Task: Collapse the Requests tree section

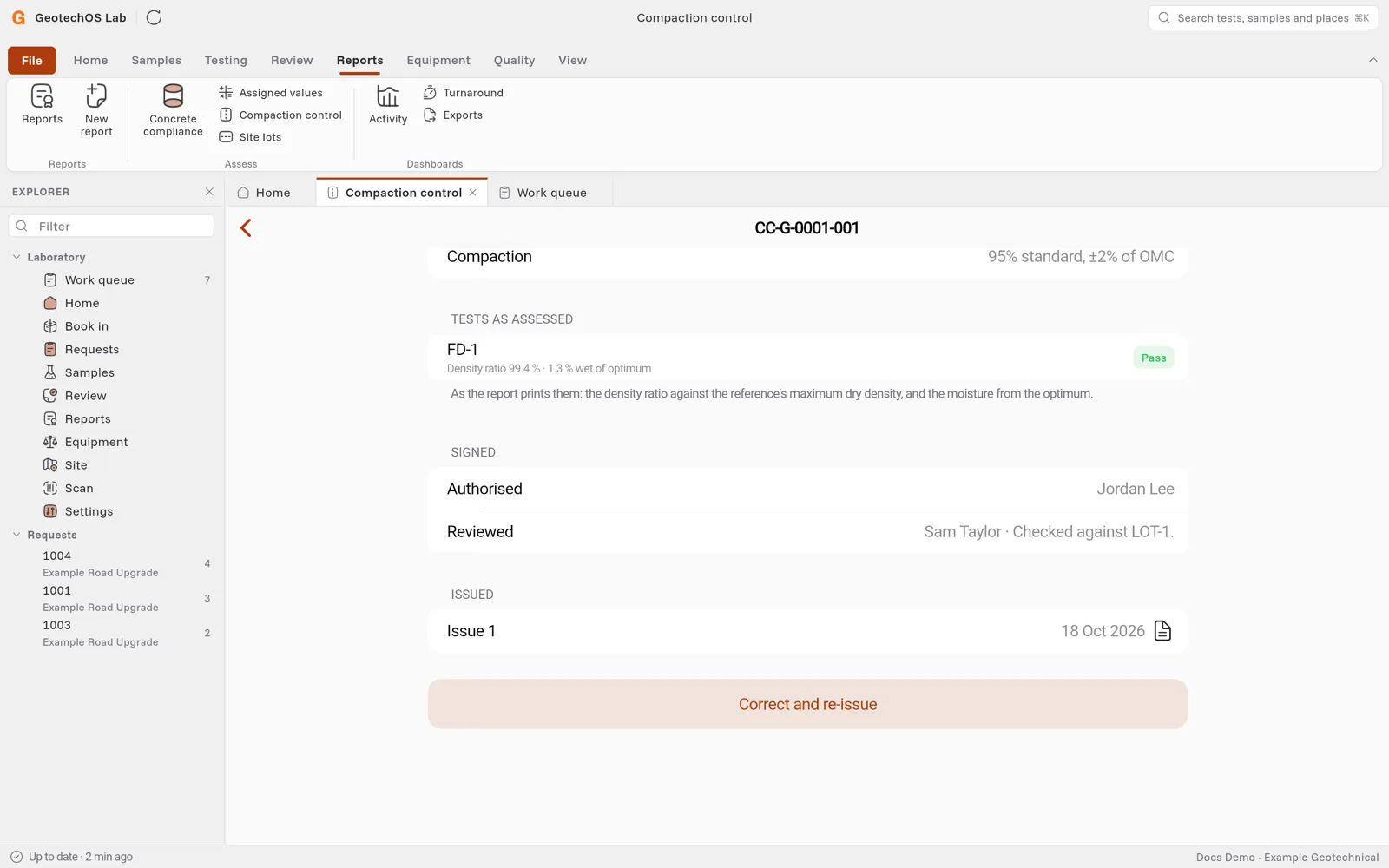Action: tap(16, 535)
